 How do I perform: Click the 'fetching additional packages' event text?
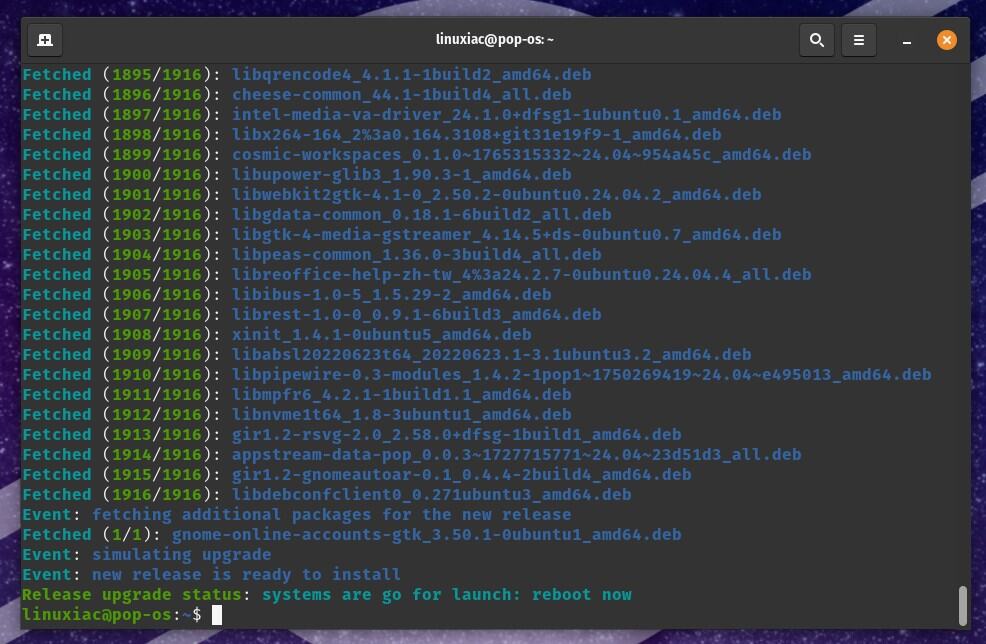pyautogui.click(x=331, y=515)
